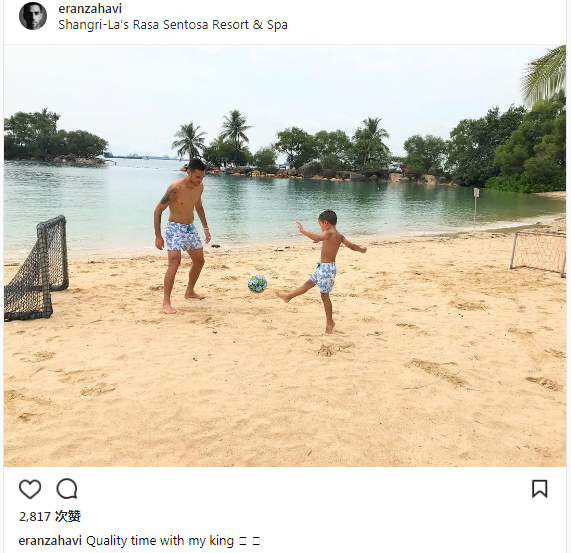
Task: Click the twin palm trees in the photo
Action: pyautogui.click(x=213, y=138)
